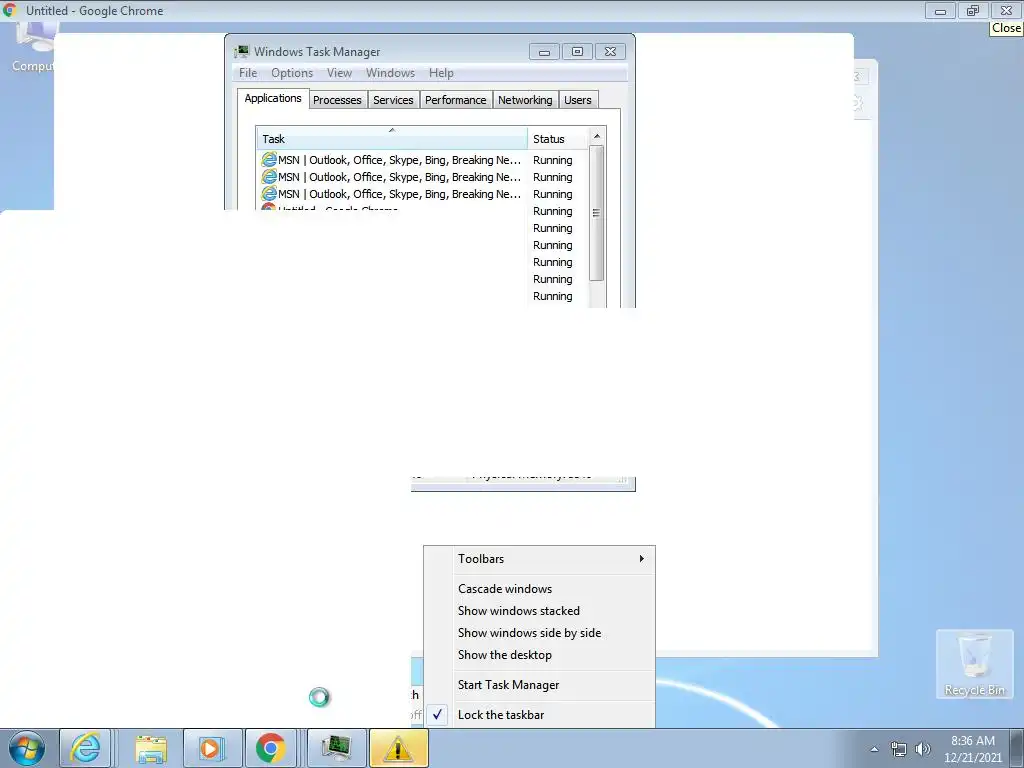
Task: Maximize the Windows Task Manager window
Action: pyautogui.click(x=577, y=52)
